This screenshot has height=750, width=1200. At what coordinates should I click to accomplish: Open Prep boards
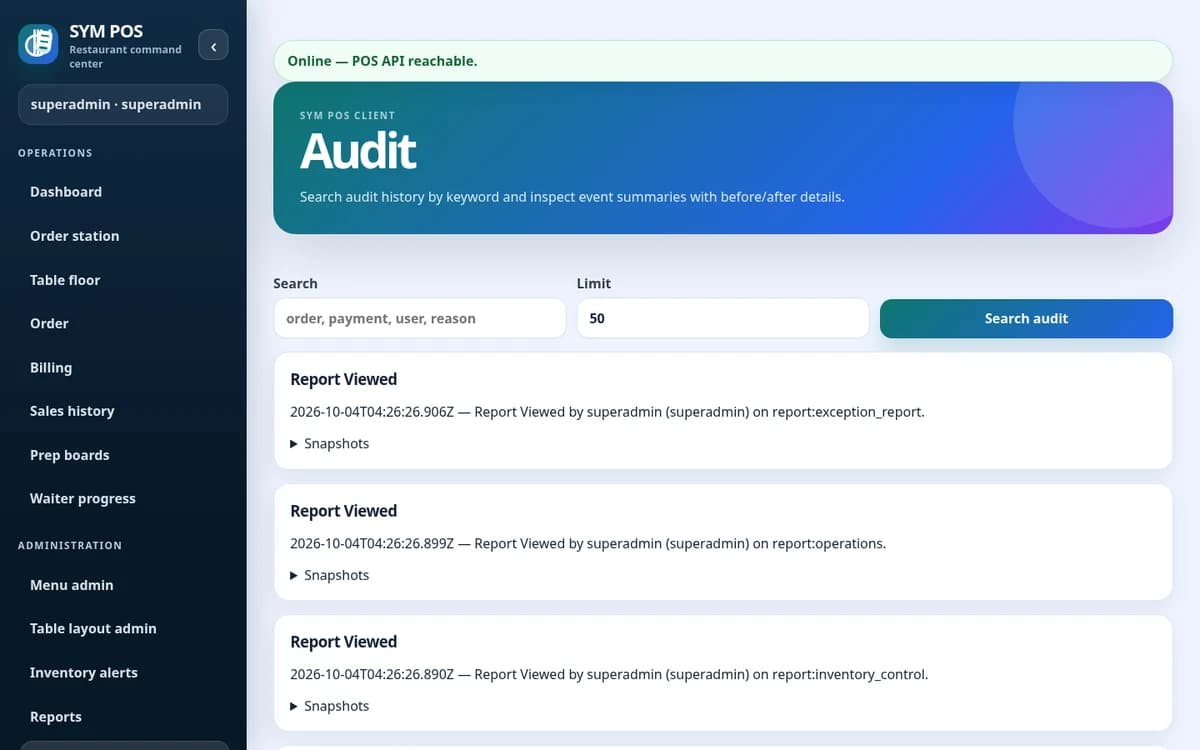tap(123, 455)
